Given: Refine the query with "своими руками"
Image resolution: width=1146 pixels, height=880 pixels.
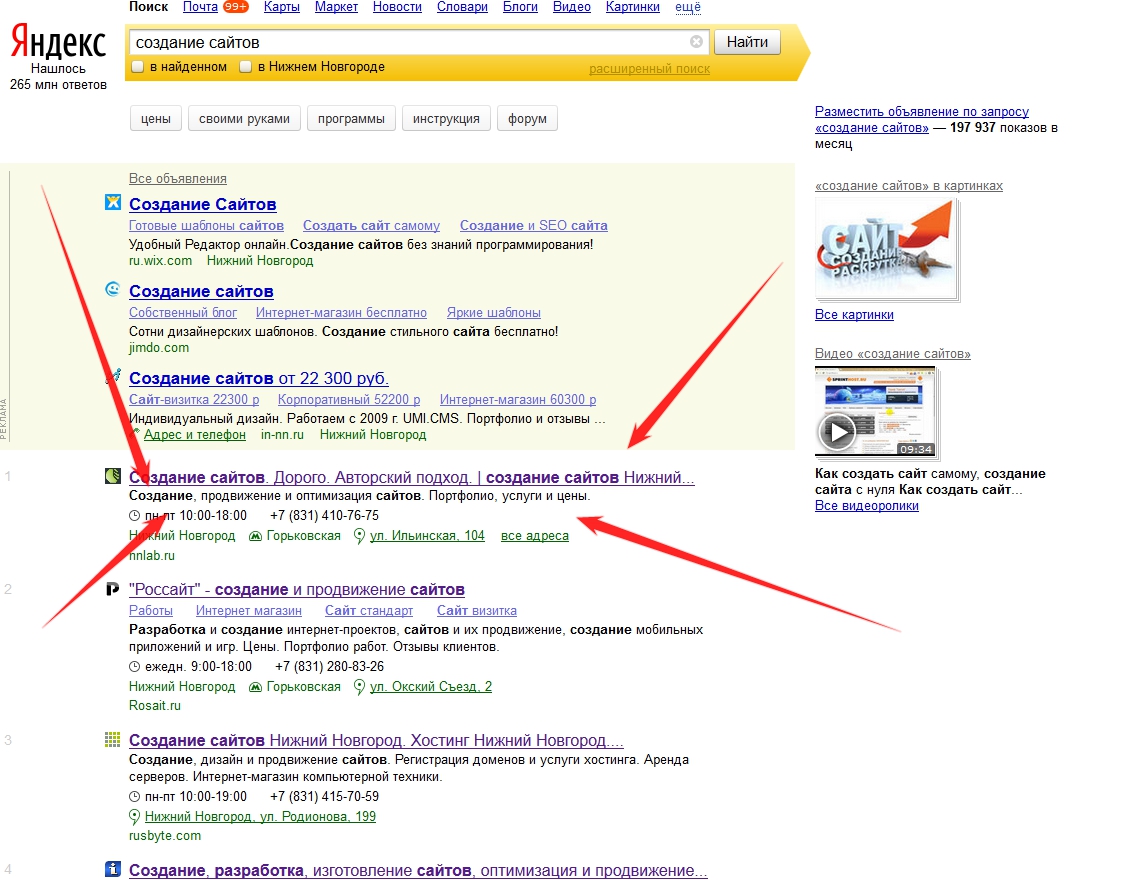Looking at the screenshot, I should pyautogui.click(x=244, y=118).
